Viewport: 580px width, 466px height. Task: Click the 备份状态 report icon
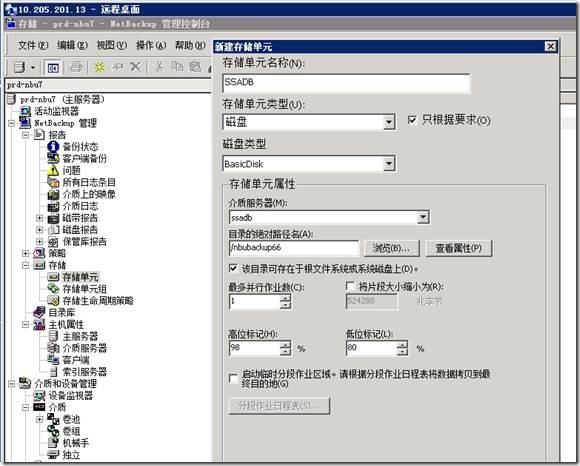53,146
